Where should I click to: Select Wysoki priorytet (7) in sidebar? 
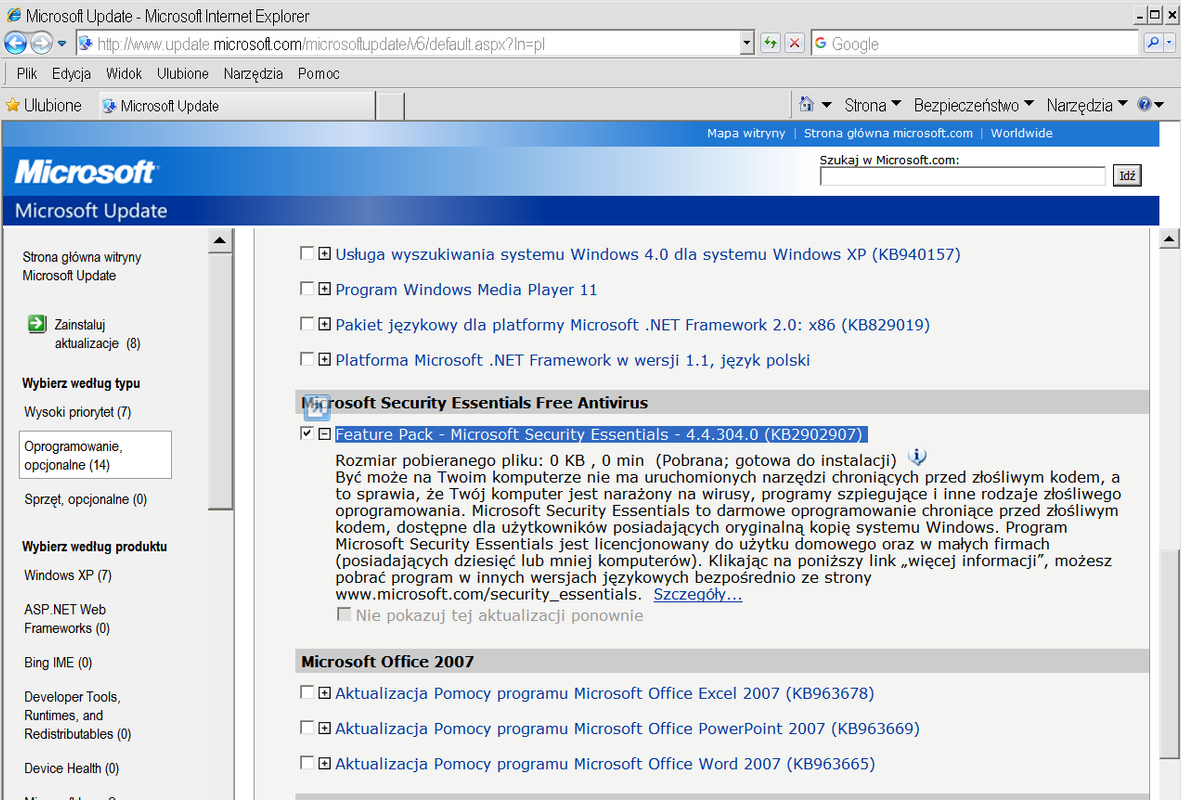78,412
